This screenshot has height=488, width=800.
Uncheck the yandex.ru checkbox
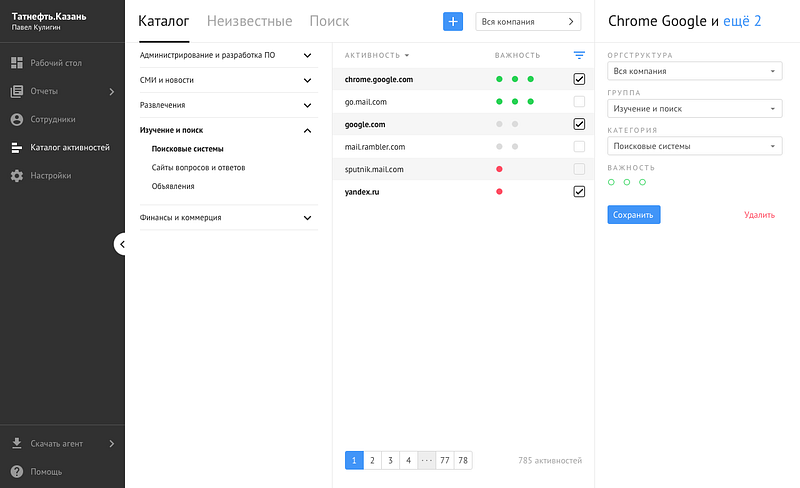(579, 191)
